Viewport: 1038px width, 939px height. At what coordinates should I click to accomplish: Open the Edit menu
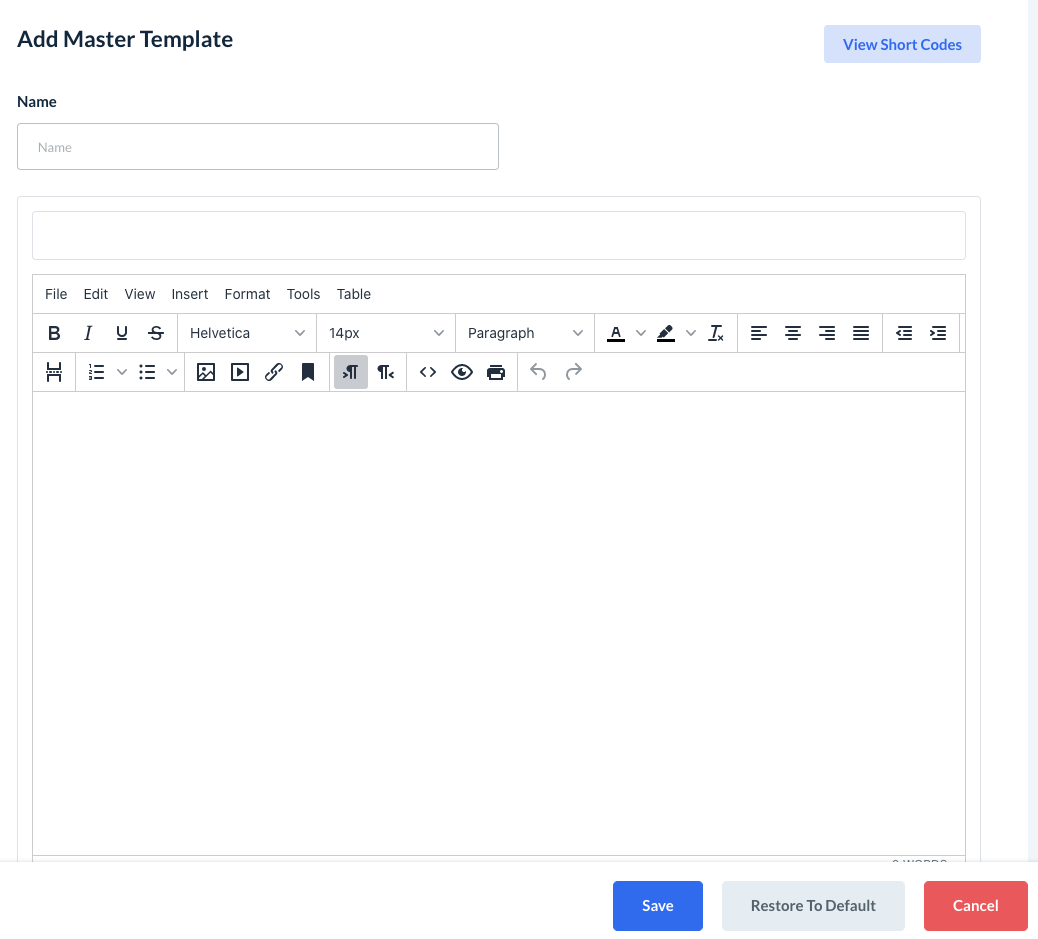point(95,294)
